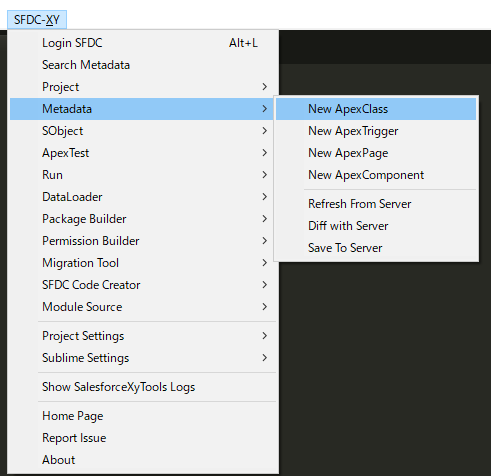Screen dimensions: 491x476
Task: Select Diff with Server
Action: 376,226
